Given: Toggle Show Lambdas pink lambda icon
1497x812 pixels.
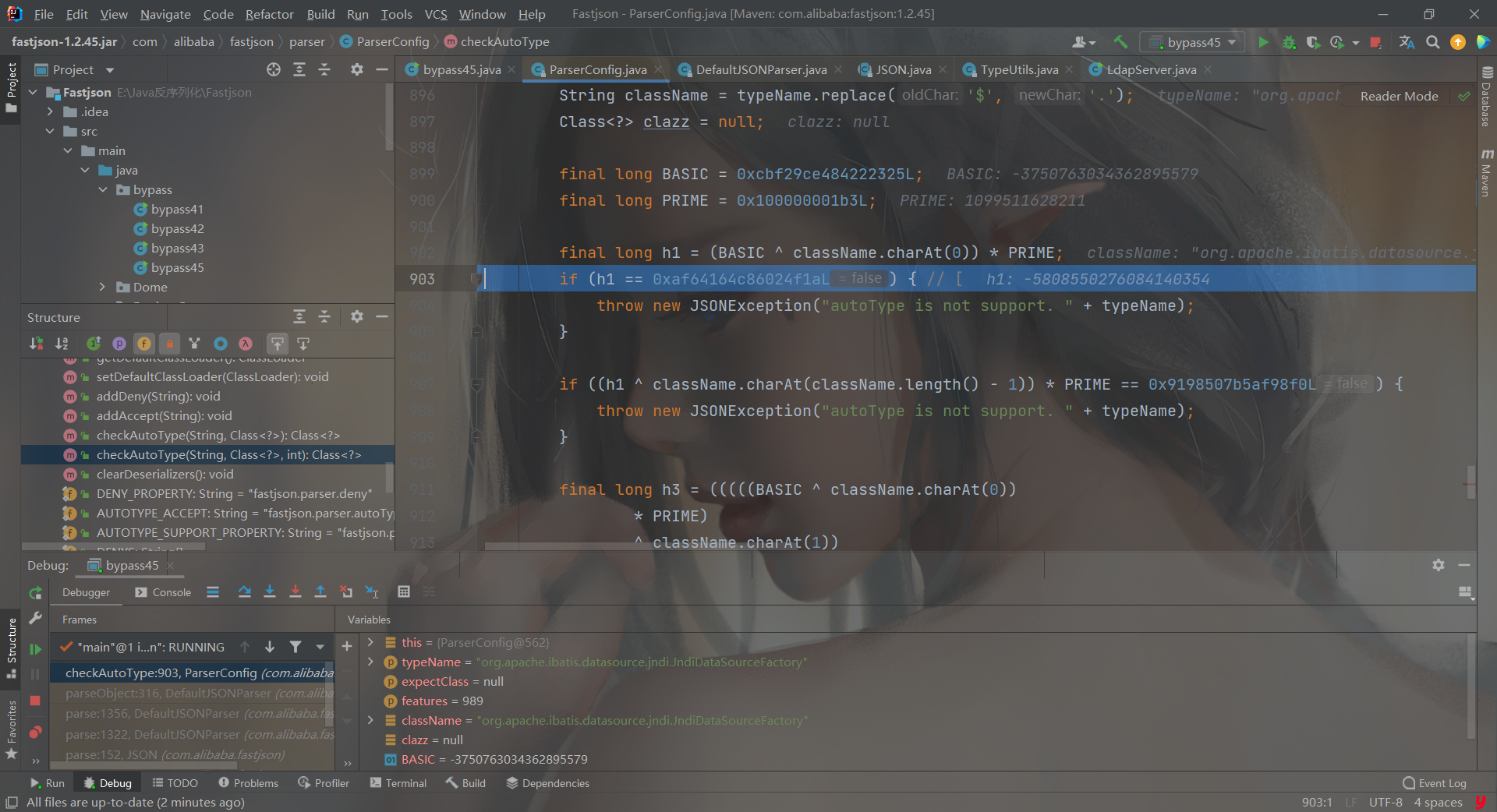Looking at the screenshot, I should (246, 344).
